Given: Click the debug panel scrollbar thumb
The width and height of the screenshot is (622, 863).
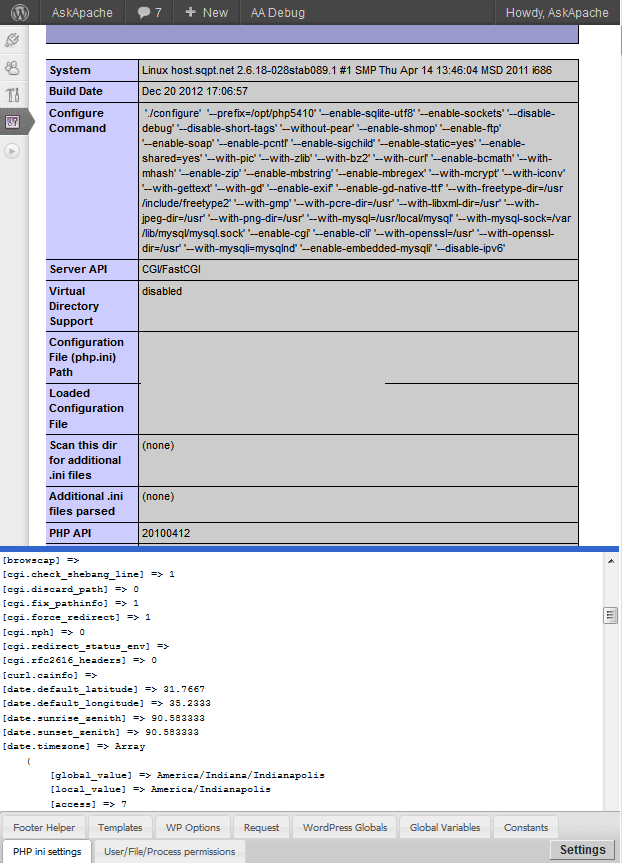Looking at the screenshot, I should [x=609, y=615].
